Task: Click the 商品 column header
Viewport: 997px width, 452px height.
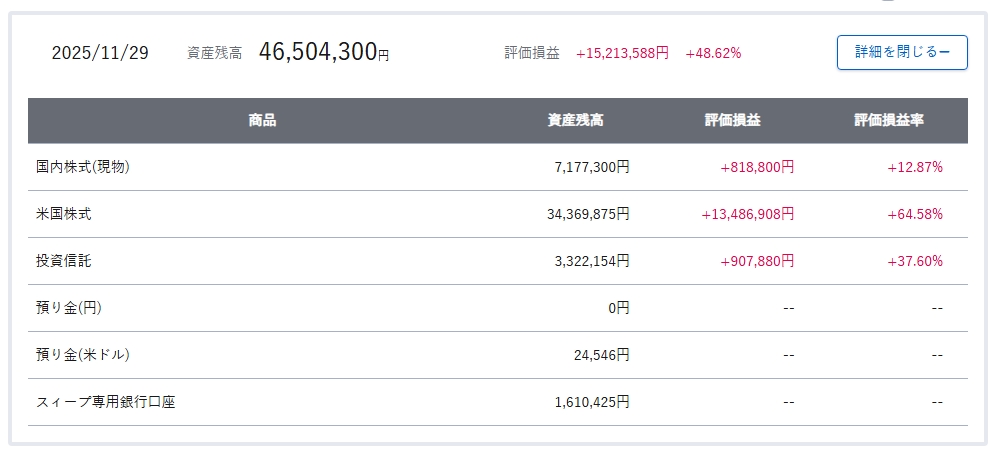Action: coord(262,120)
